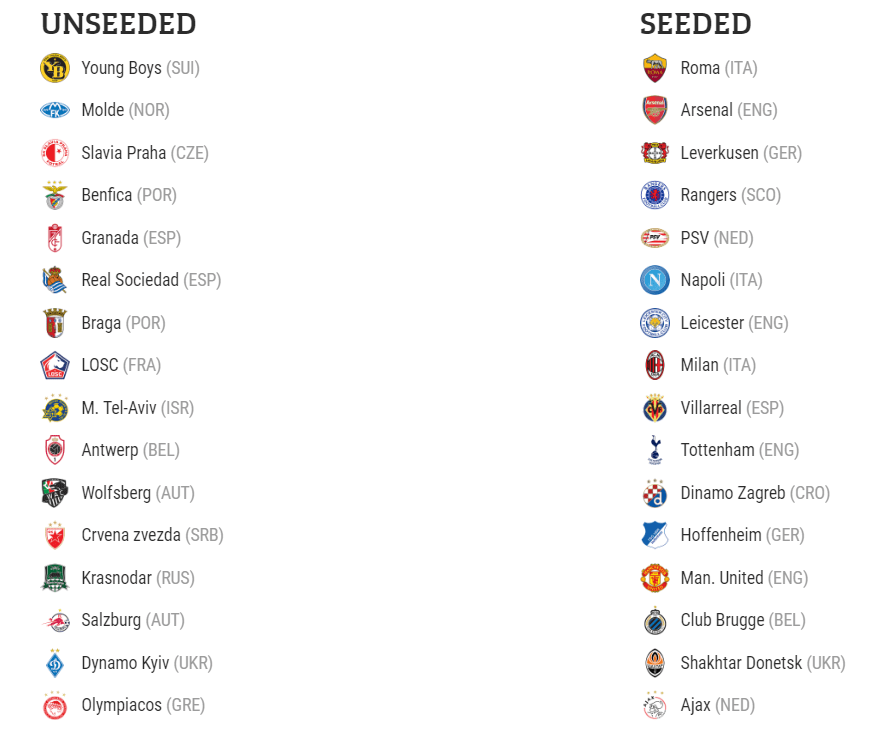Click the Roma club crest
The width and height of the screenshot is (869, 736).
click(655, 68)
